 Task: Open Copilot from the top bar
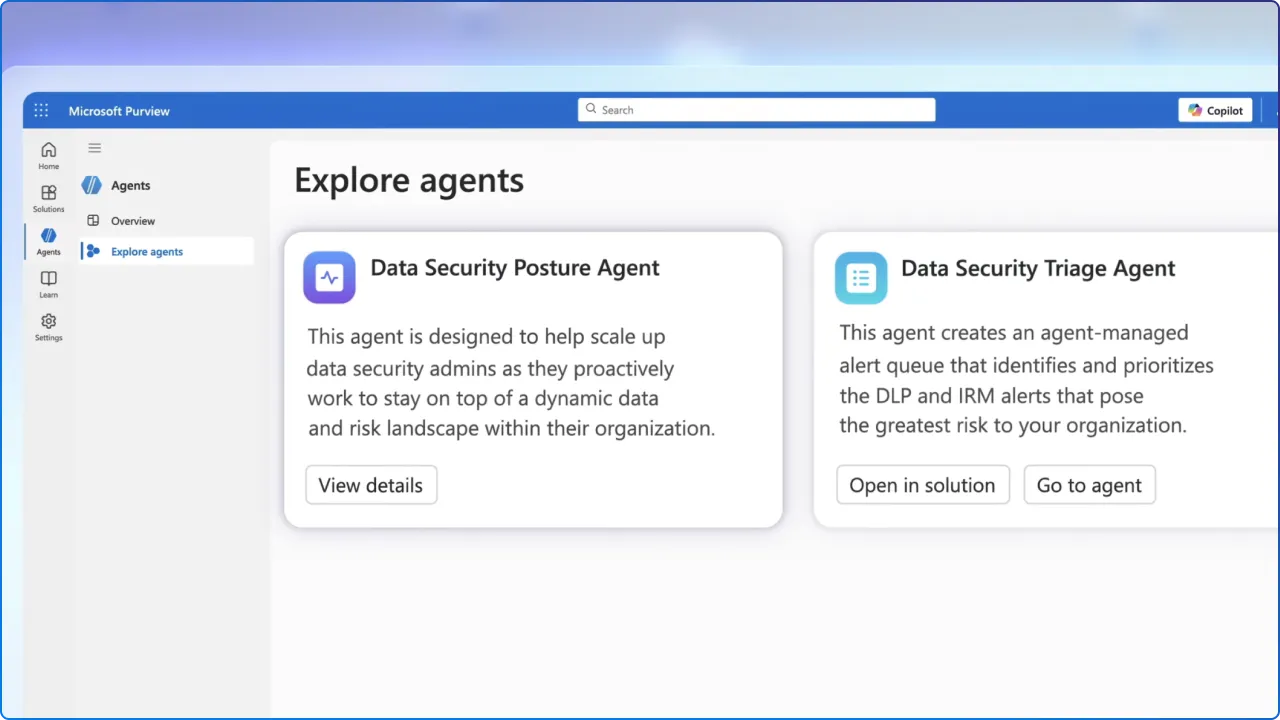coord(1215,110)
